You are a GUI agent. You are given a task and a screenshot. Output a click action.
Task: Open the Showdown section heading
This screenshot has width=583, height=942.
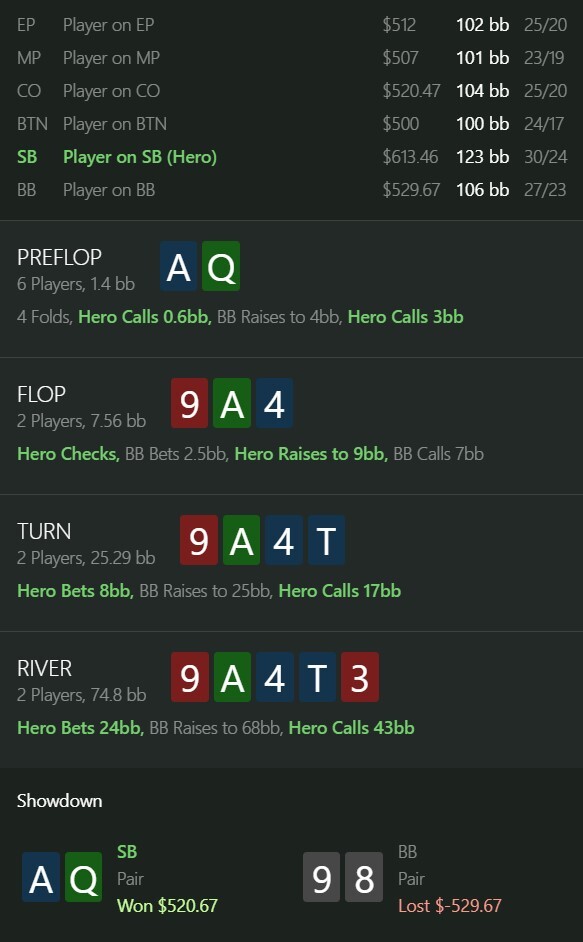pyautogui.click(x=60, y=801)
